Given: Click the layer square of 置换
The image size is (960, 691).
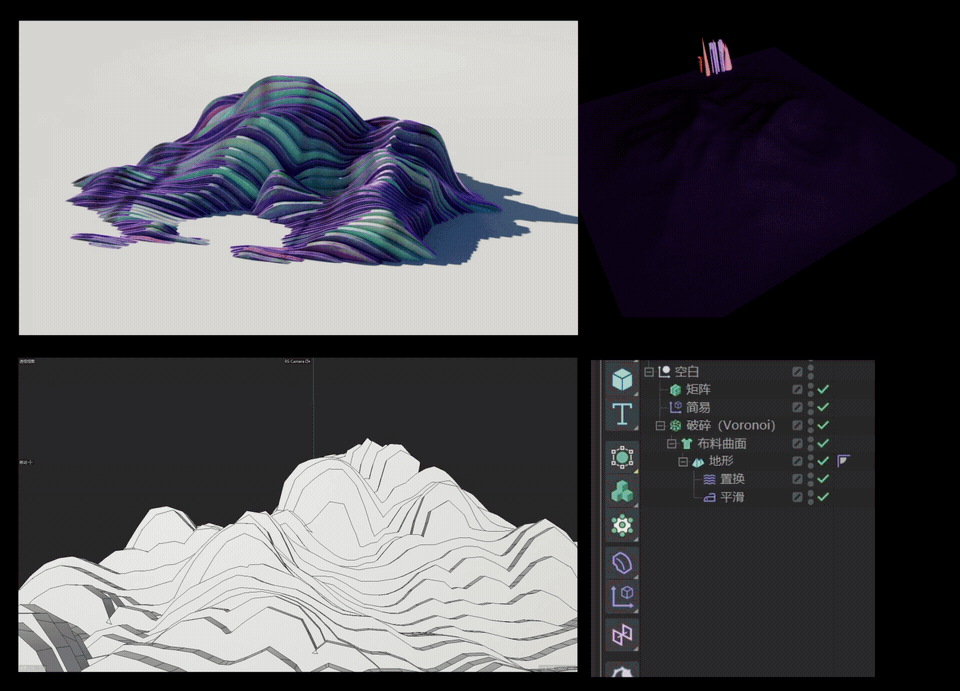Looking at the screenshot, I should click(797, 479).
